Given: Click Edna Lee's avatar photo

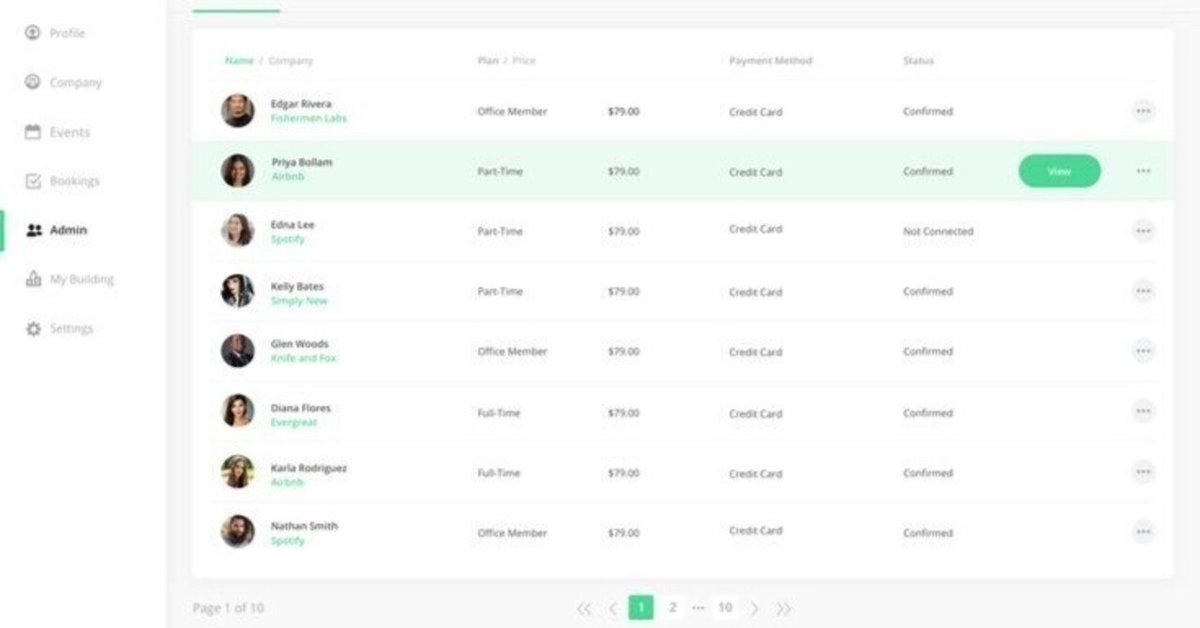Looking at the screenshot, I should tap(237, 230).
